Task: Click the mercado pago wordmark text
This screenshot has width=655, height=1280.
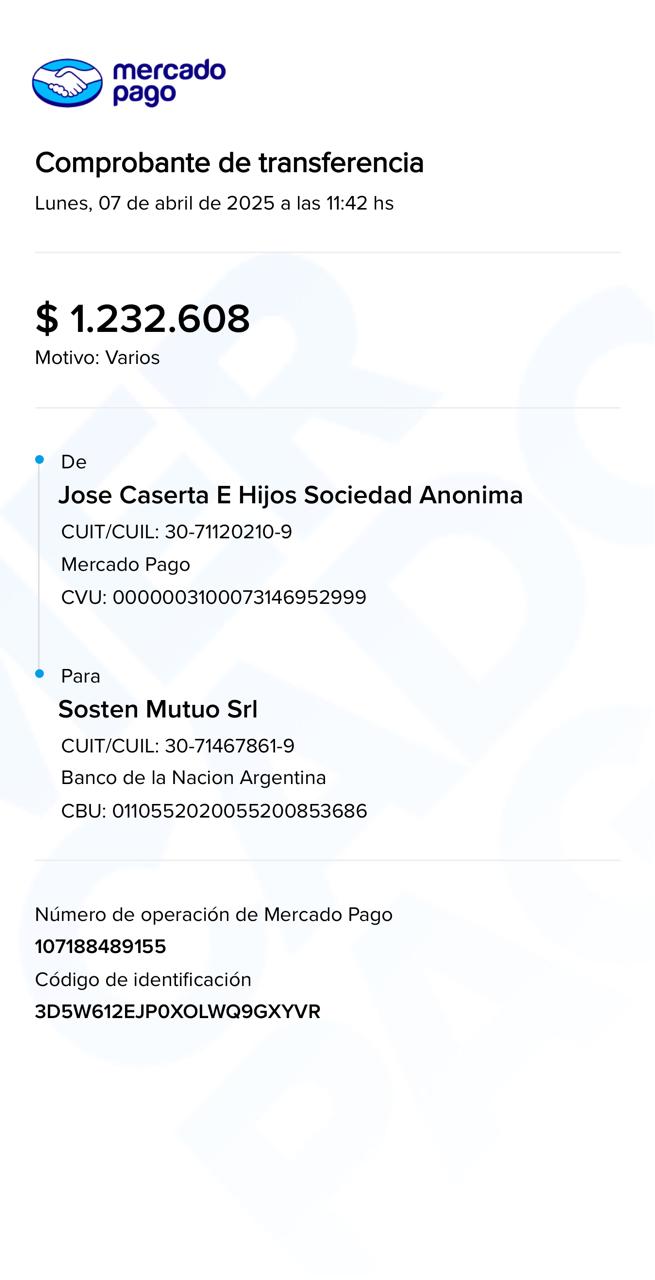Action: click(x=169, y=82)
